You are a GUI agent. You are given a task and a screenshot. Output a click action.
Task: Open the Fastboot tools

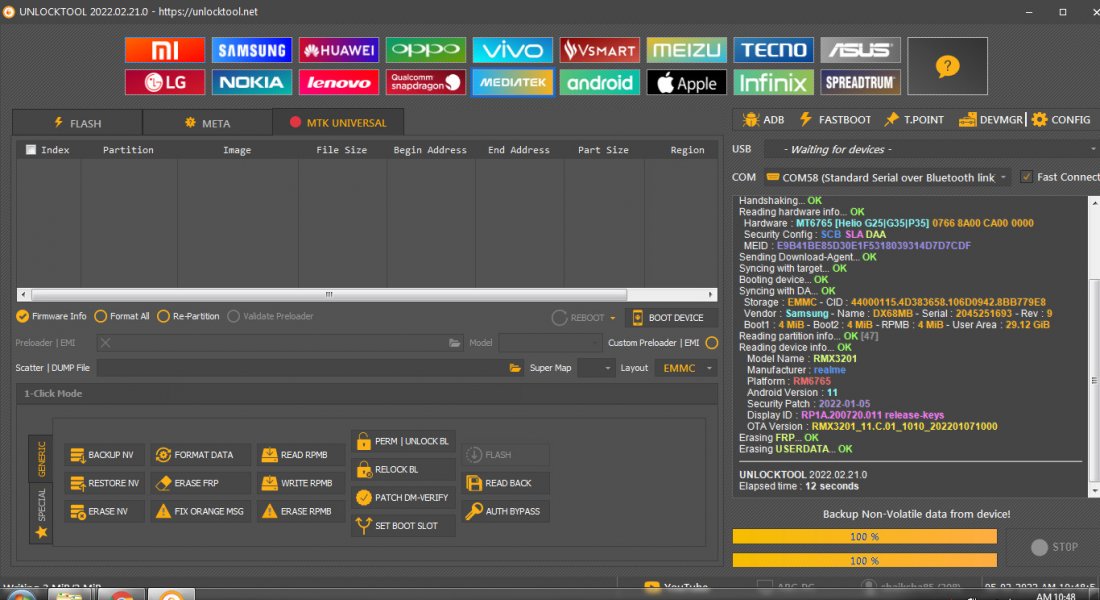(x=836, y=119)
